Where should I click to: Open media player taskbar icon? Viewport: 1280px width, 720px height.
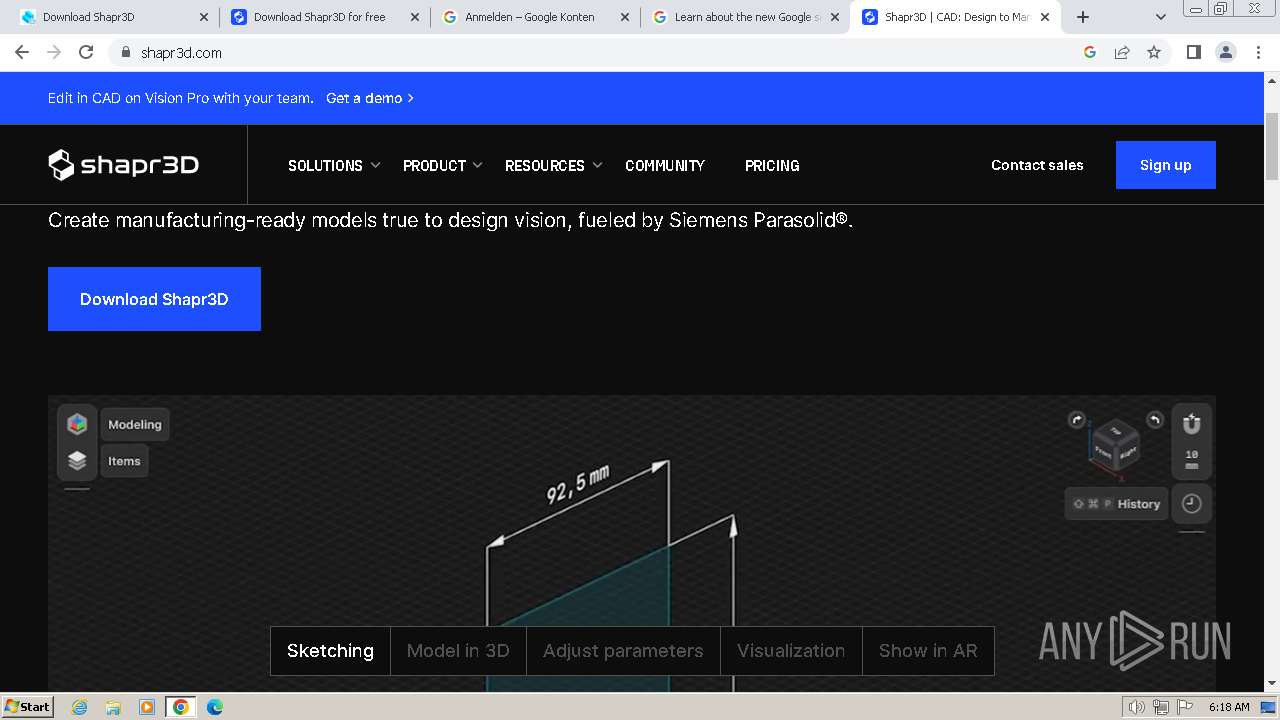point(147,707)
